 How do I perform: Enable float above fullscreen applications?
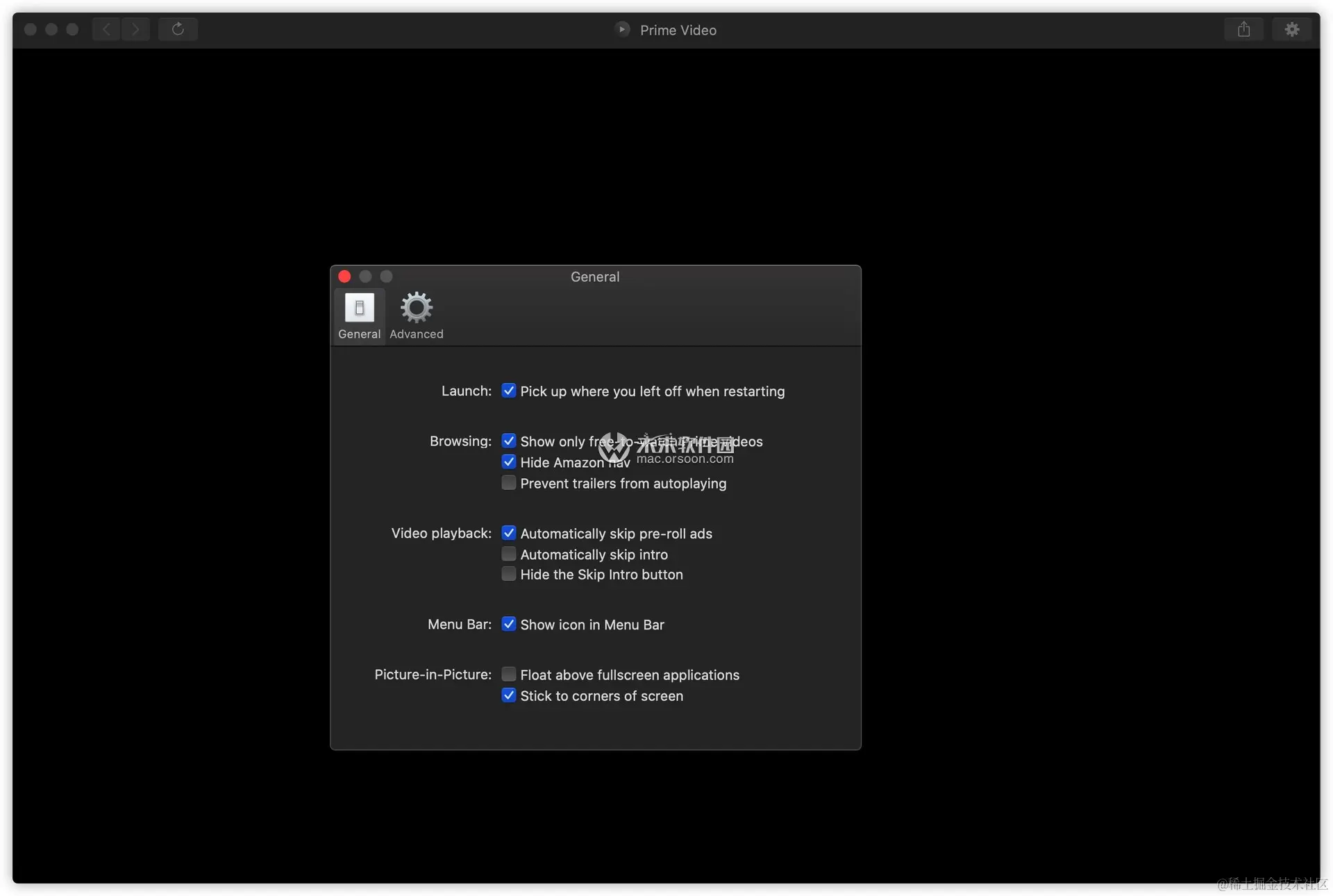[x=509, y=675]
